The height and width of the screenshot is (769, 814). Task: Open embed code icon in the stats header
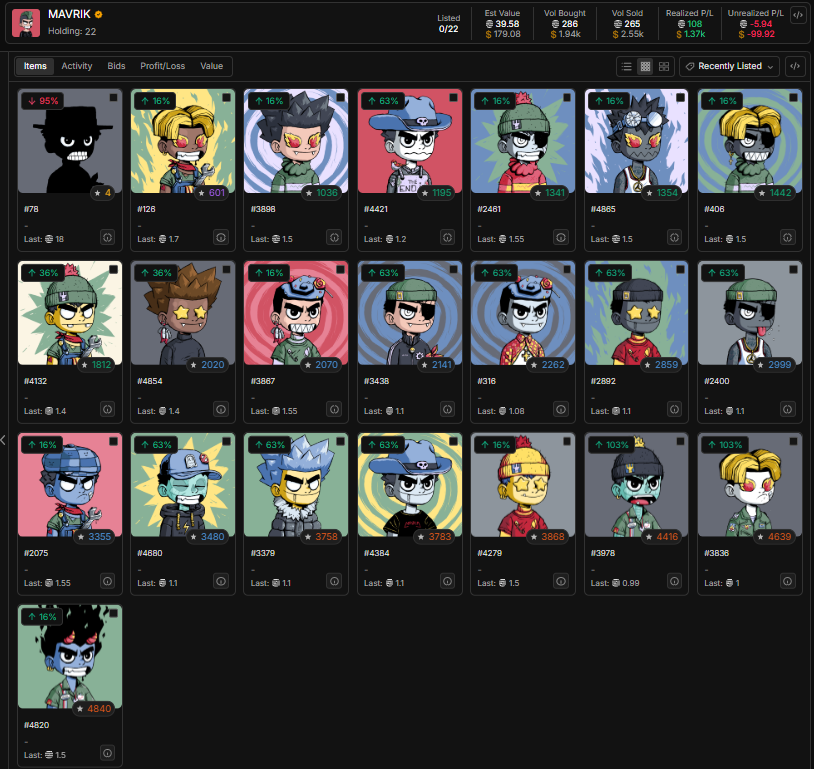tap(798, 15)
